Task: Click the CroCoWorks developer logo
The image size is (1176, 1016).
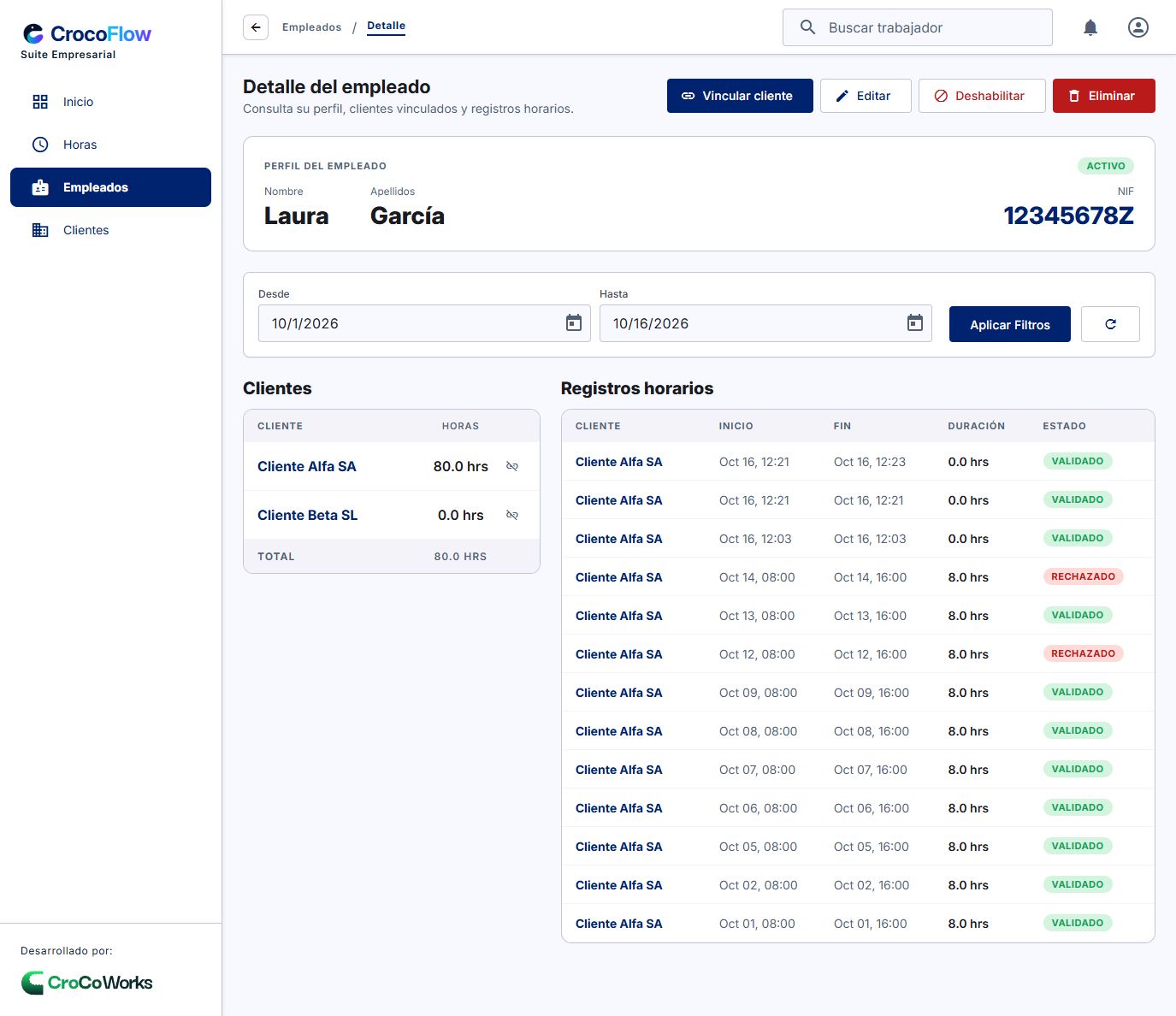Action: coord(86,983)
